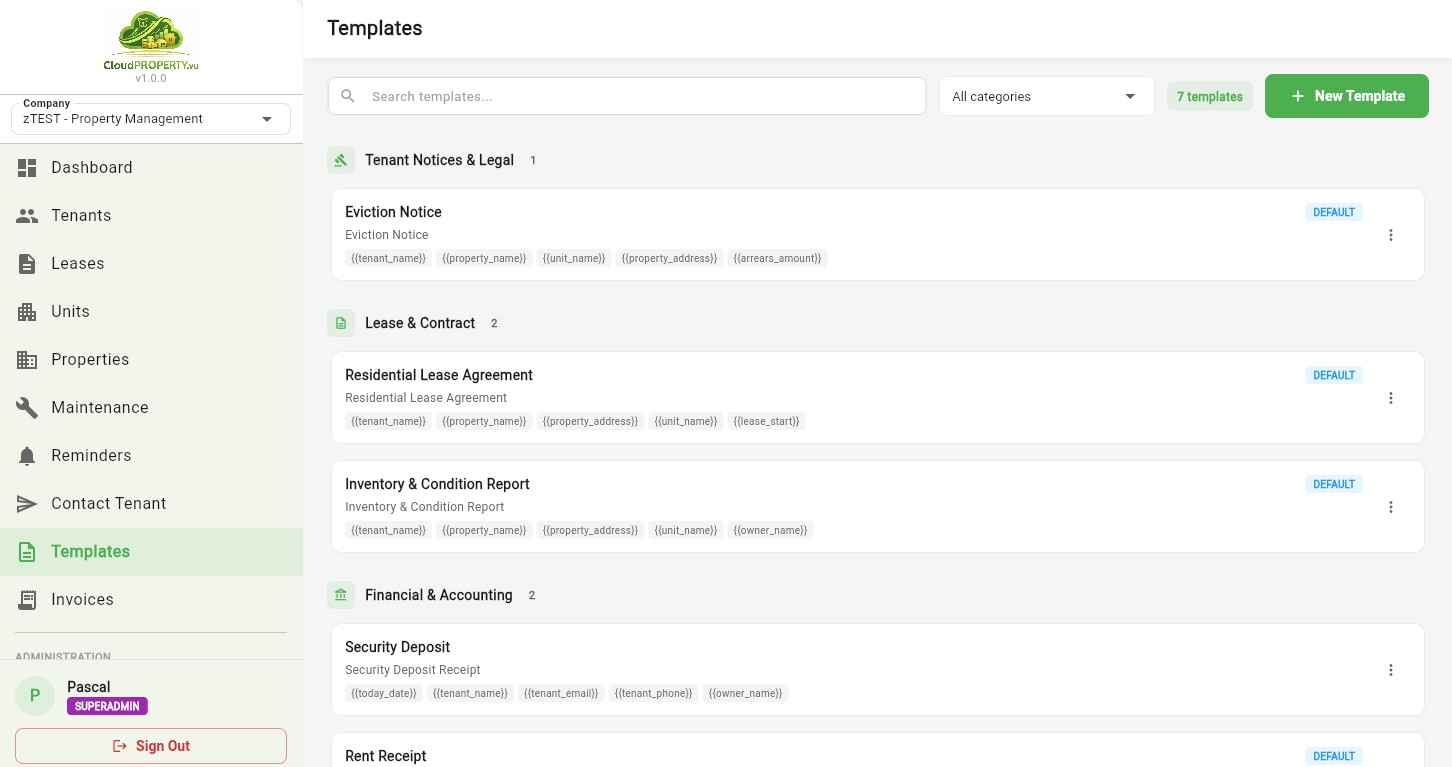The image size is (1452, 767).
Task: Click the CloudProperty logo image
Action: pos(151,40)
